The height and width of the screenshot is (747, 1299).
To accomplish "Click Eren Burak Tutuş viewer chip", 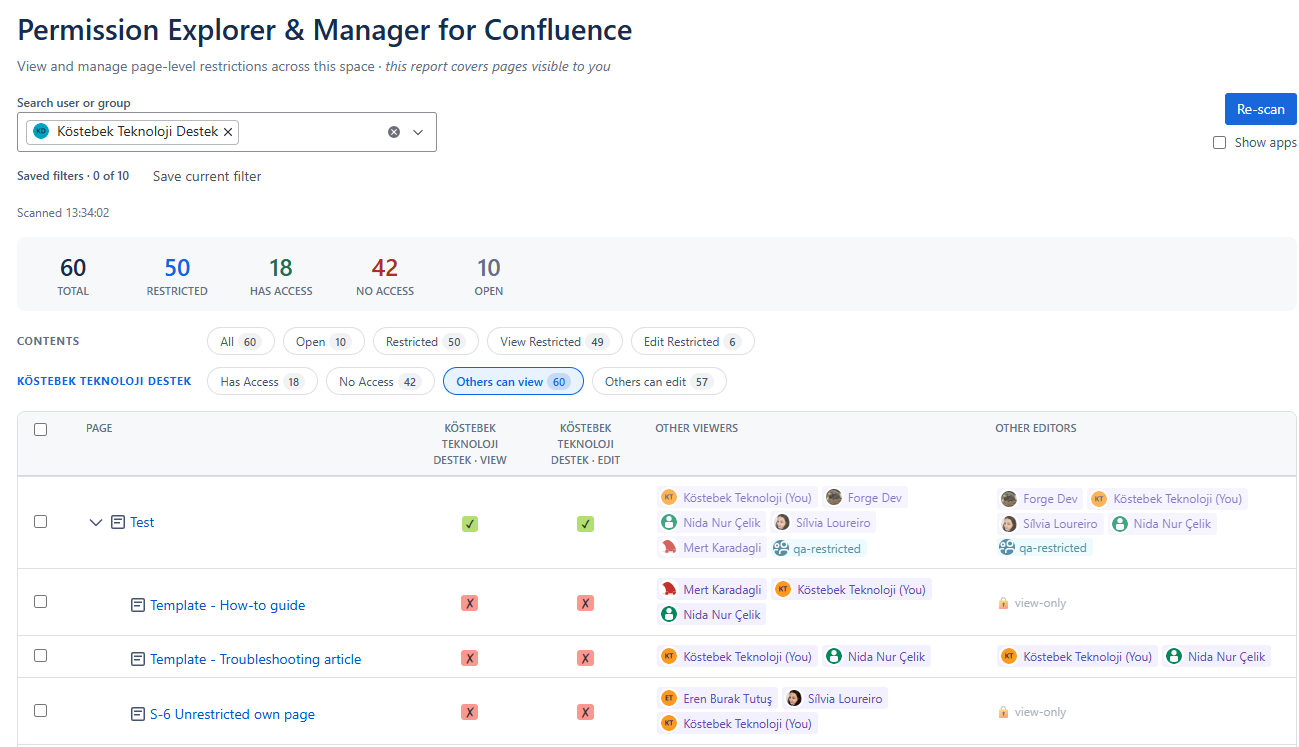I will (716, 698).
